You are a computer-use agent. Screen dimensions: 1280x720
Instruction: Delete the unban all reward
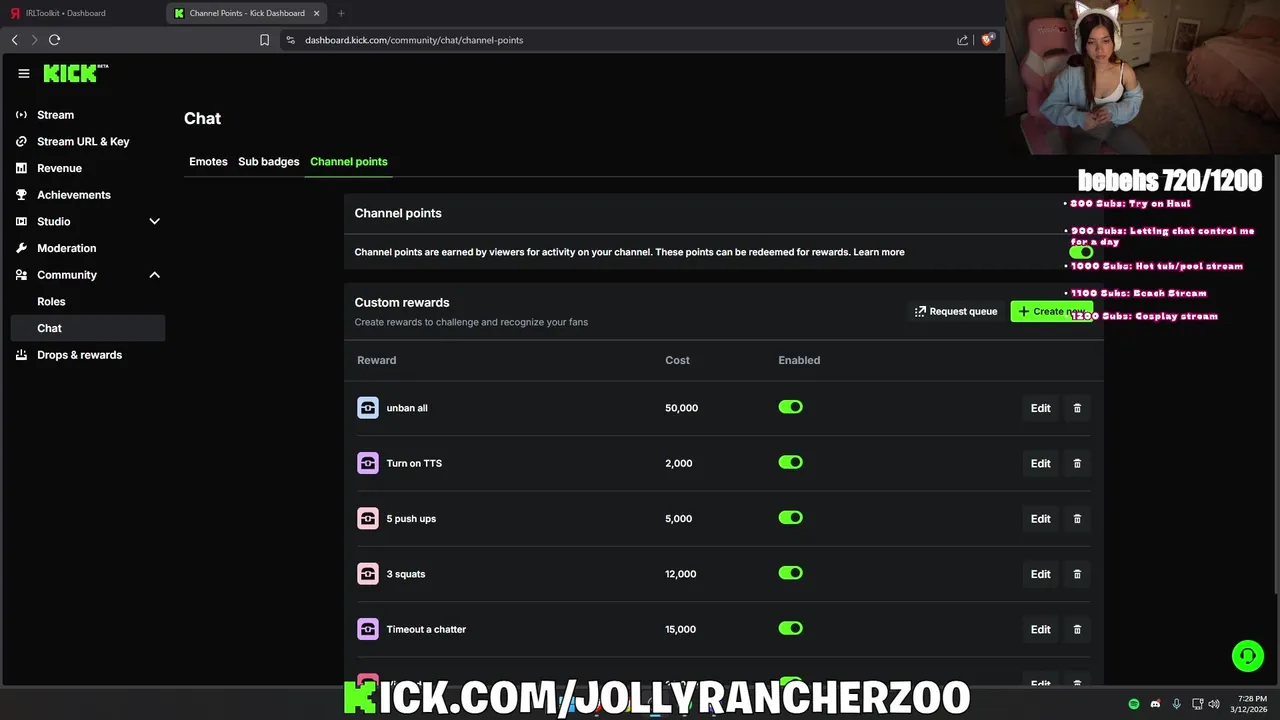click(x=1077, y=408)
